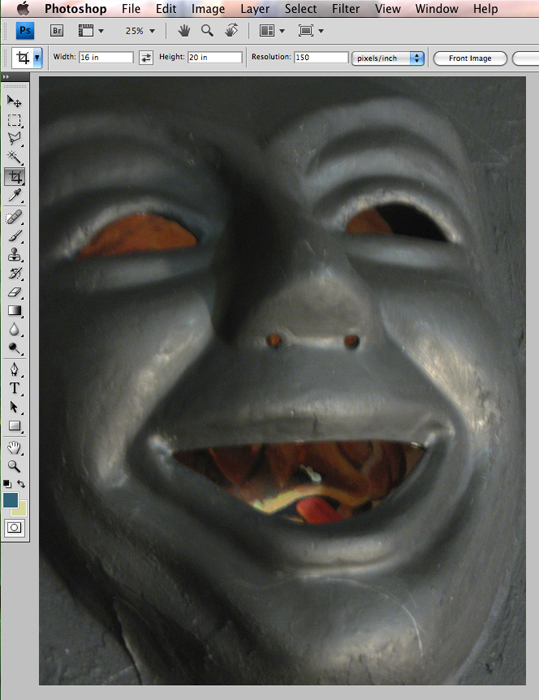This screenshot has height=700, width=539.
Task: Select the Hand tool in toolbox
Action: click(x=14, y=447)
